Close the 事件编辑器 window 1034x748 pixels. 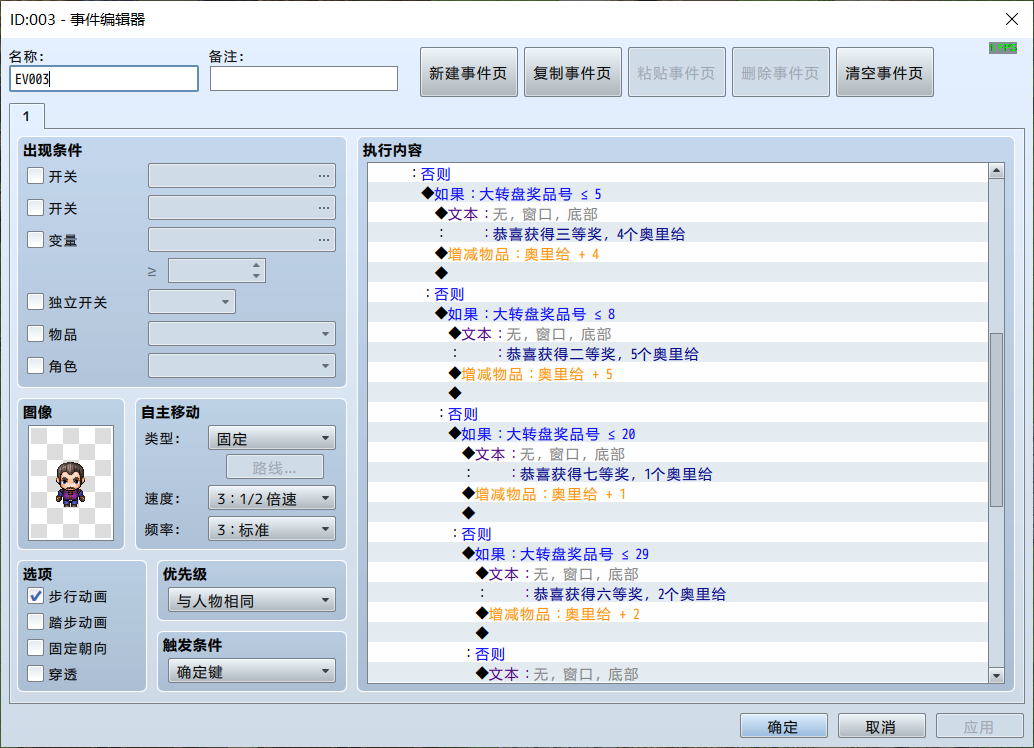pos(1012,19)
